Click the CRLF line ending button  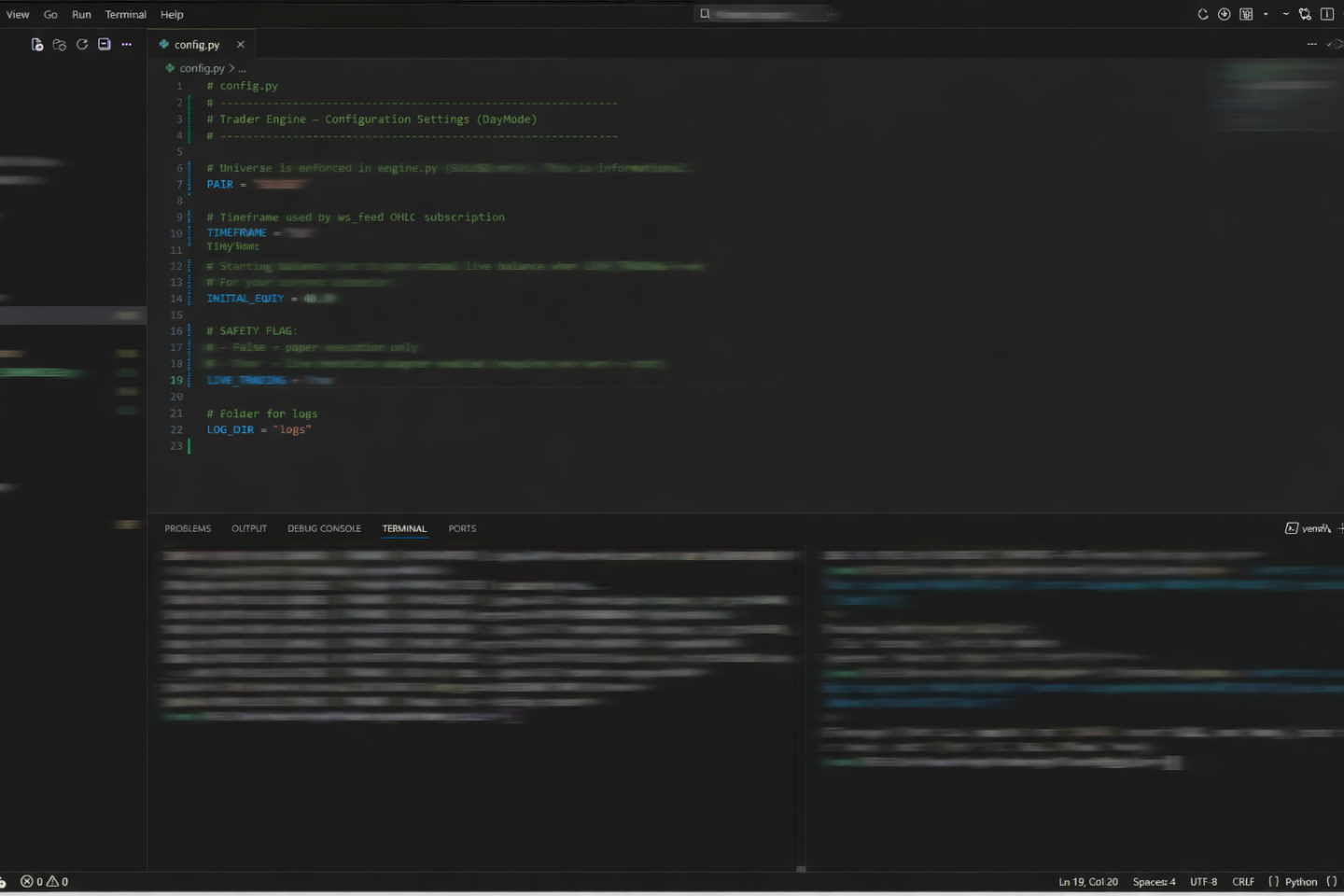point(1243,882)
